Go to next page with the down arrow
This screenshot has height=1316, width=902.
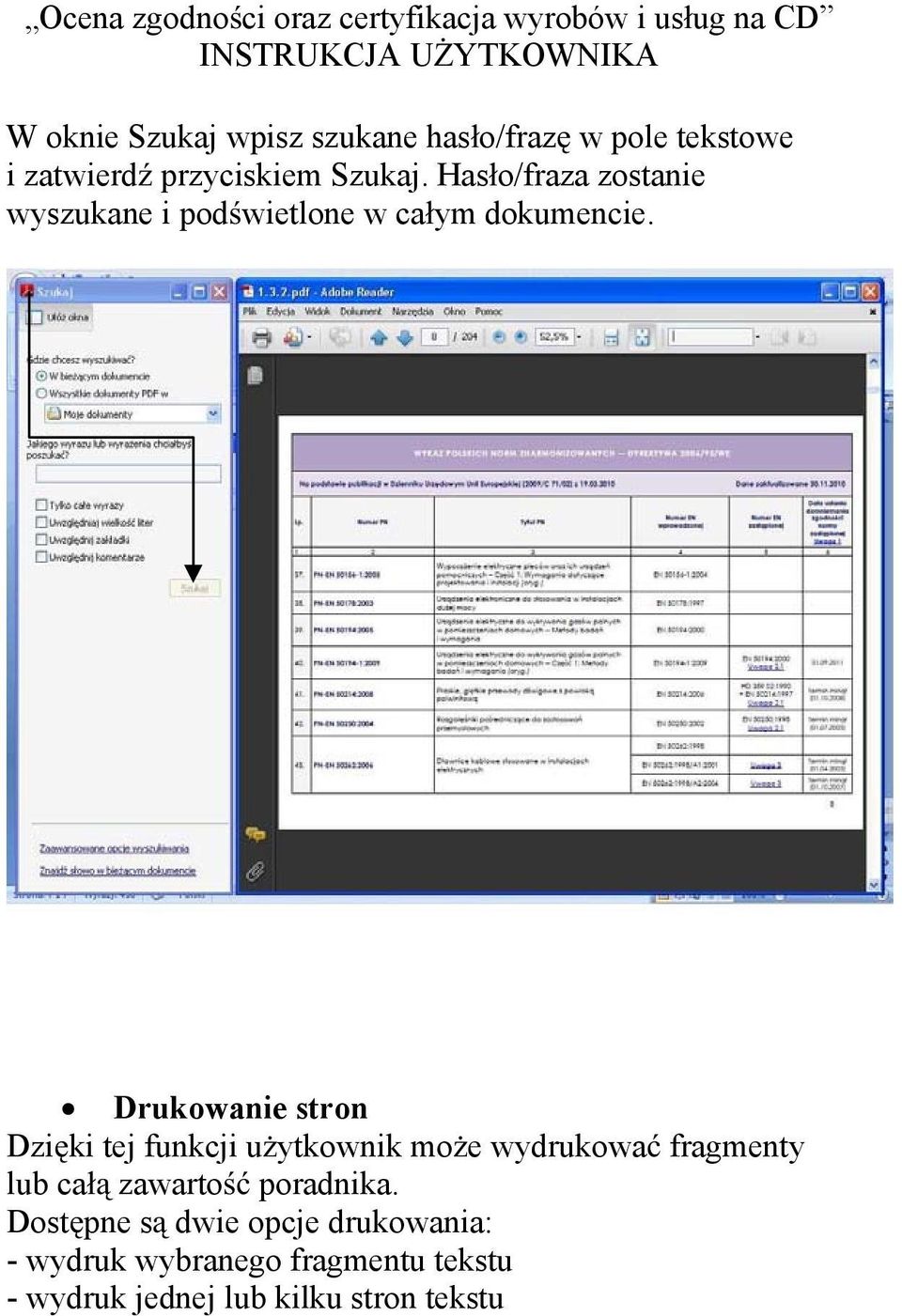404,337
